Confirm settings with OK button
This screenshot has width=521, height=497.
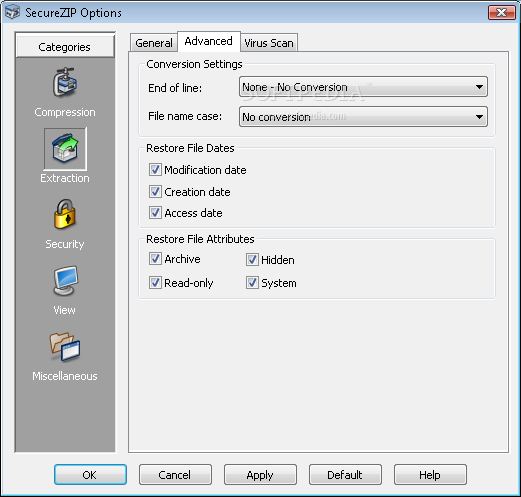click(x=90, y=474)
